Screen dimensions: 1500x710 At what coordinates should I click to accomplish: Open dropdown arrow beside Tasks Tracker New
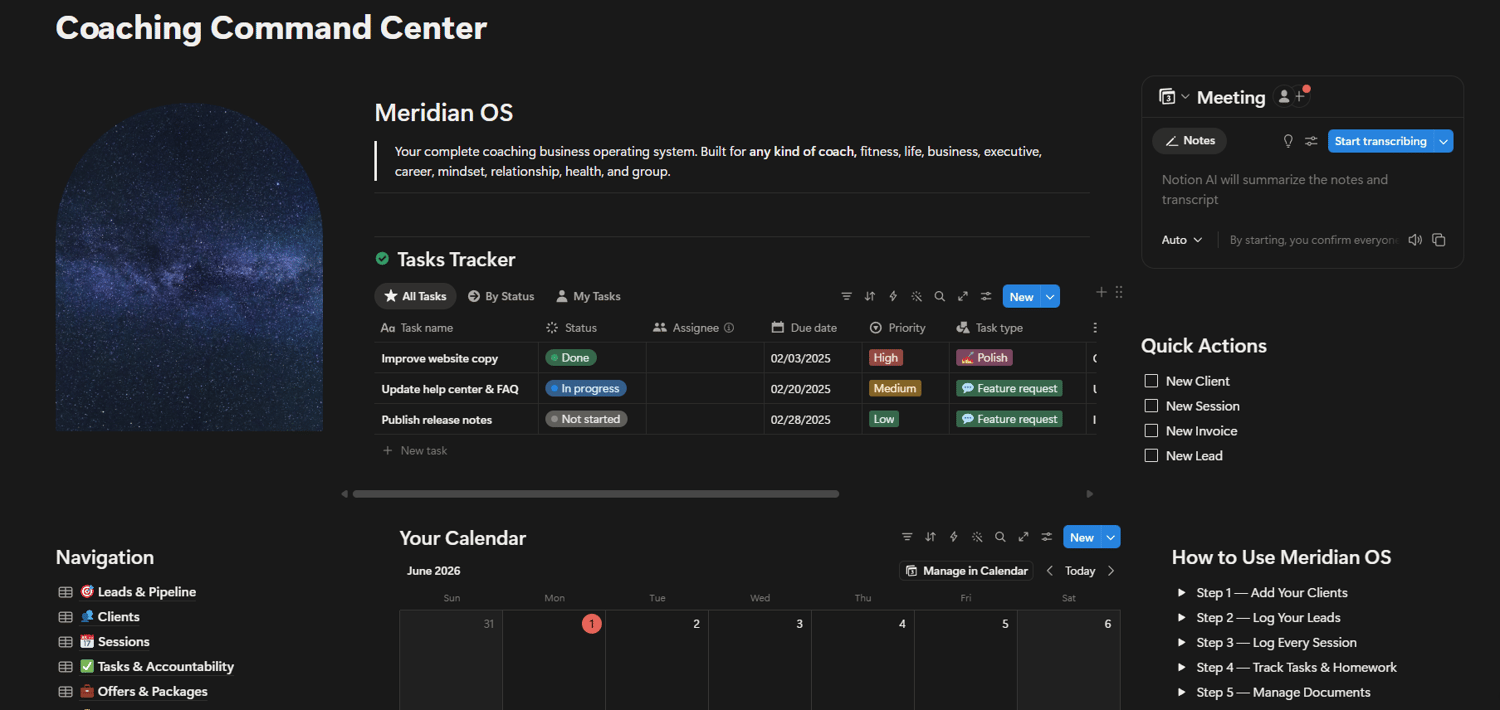click(1050, 297)
